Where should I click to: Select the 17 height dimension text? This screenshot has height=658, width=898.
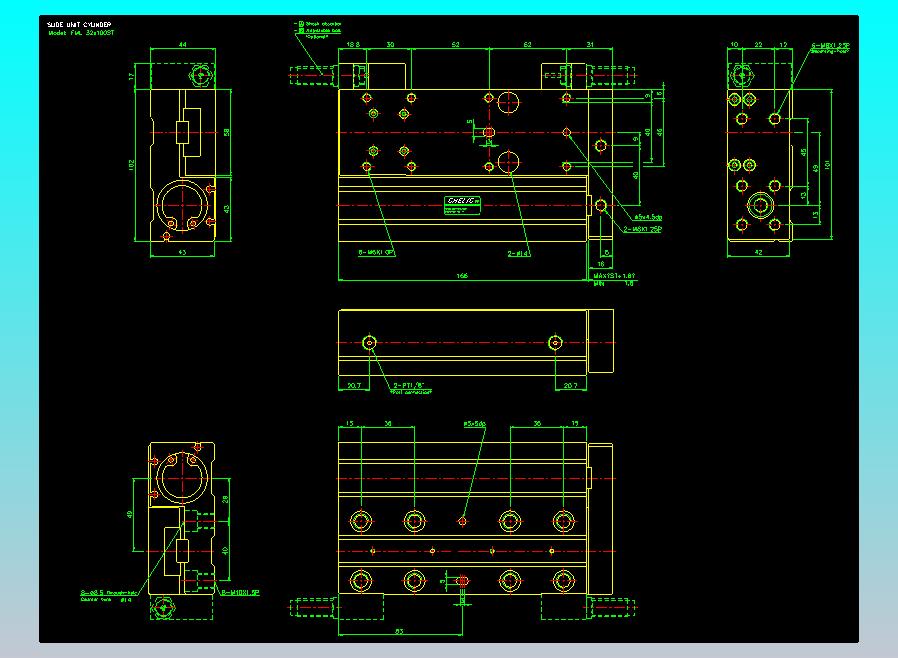132,76
